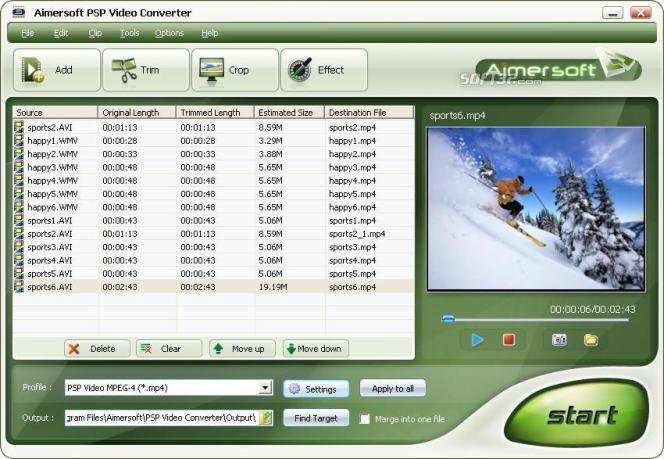Open the Edit menu
The height and width of the screenshot is (459, 664).
click(61, 33)
